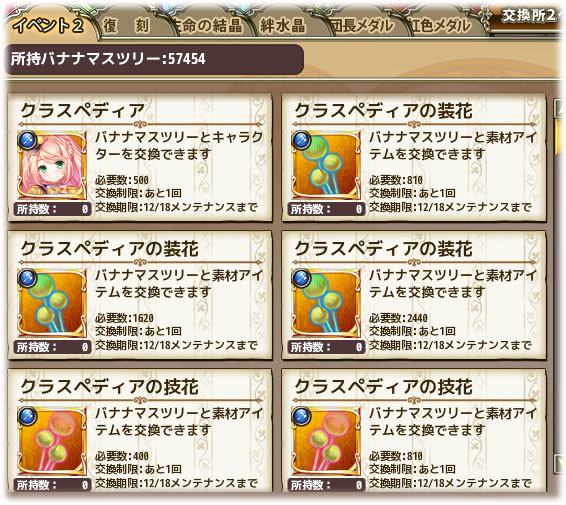566x505 pixels.
Task: Click the 交換所2 header button
Action: (529, 16)
